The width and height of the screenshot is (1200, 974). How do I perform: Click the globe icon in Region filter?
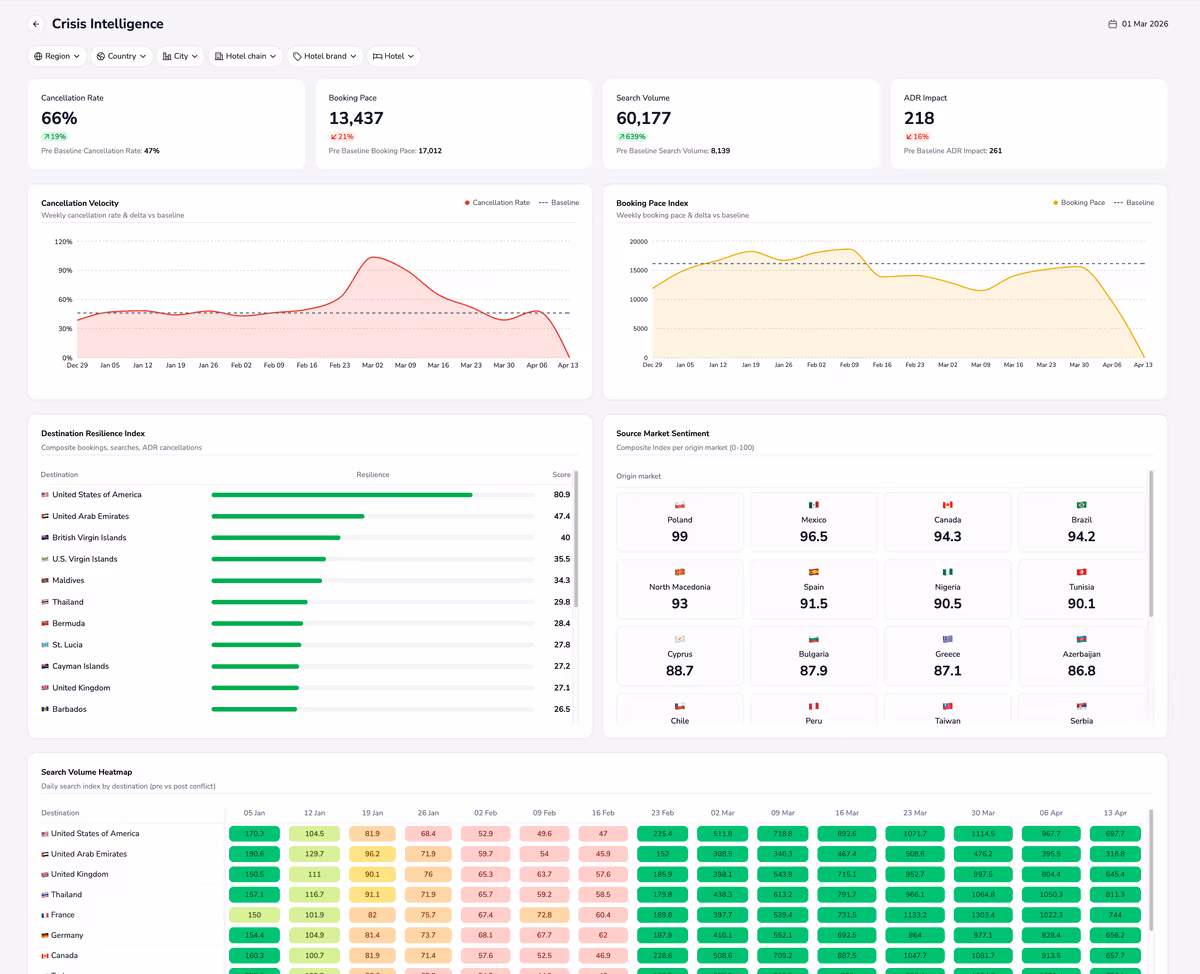click(x=38, y=56)
